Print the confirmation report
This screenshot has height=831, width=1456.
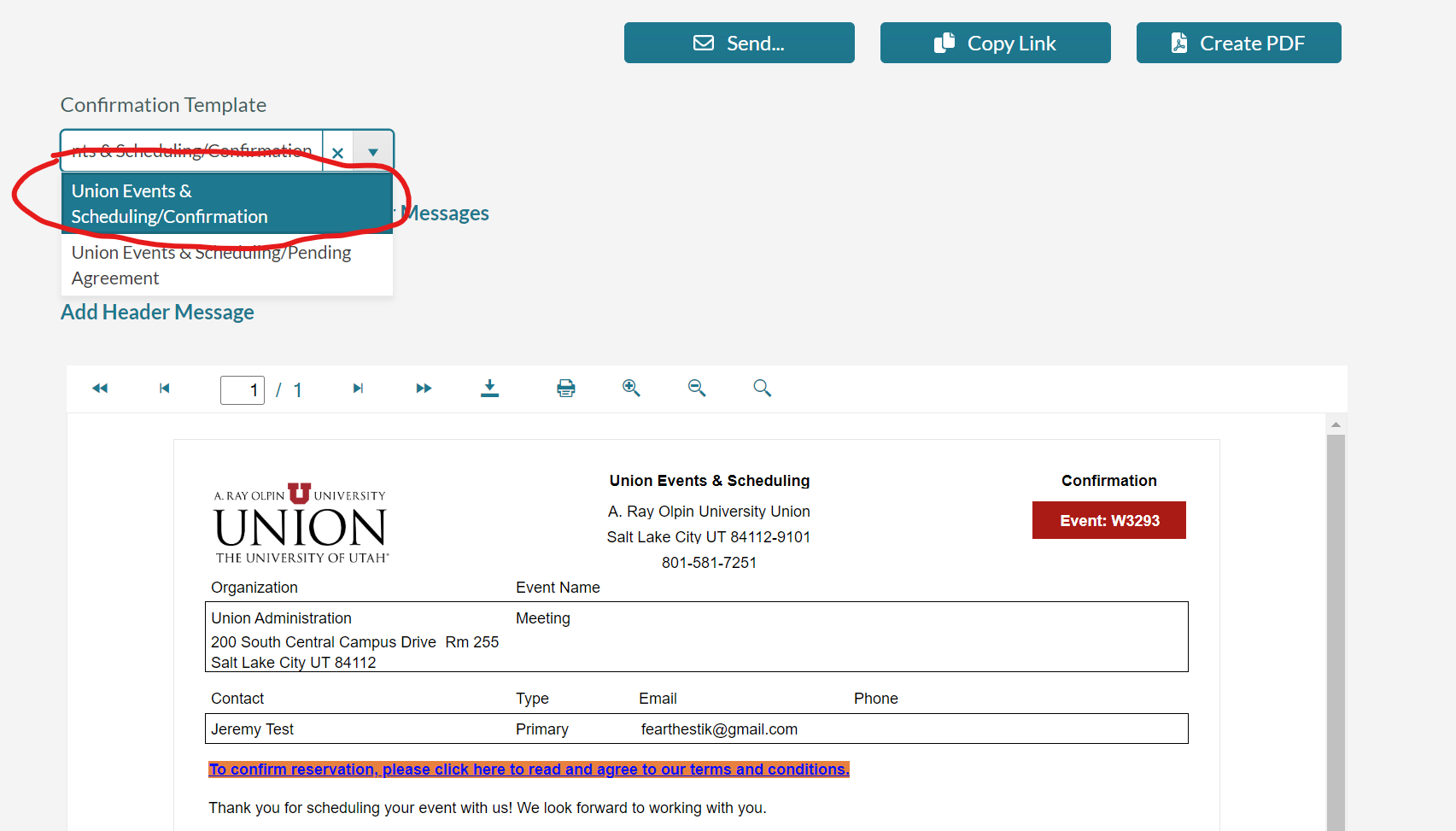[x=566, y=389]
